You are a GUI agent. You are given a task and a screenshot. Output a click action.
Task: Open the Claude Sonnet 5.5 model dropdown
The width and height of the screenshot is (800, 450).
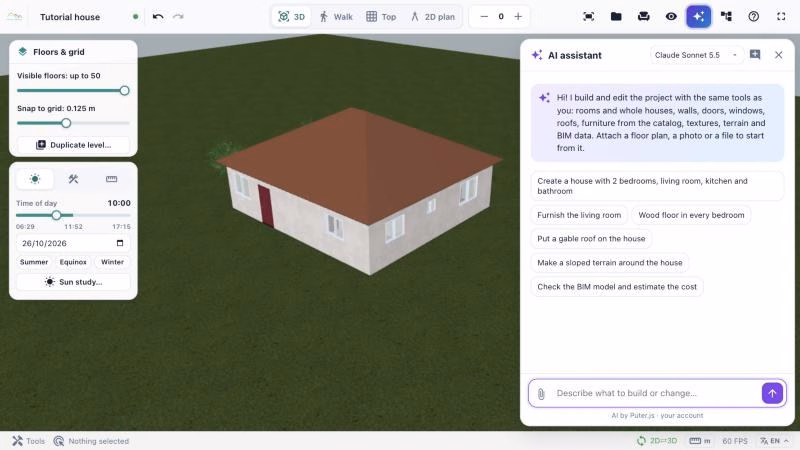pyautogui.click(x=695, y=55)
